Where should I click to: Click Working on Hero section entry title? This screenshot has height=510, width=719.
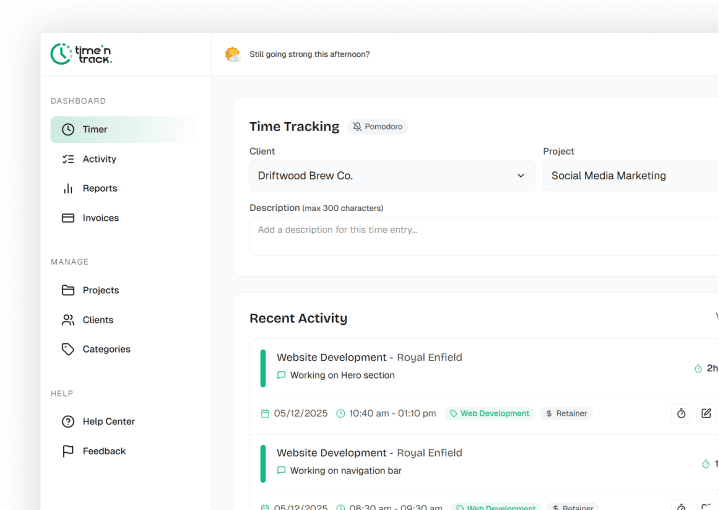coord(342,375)
